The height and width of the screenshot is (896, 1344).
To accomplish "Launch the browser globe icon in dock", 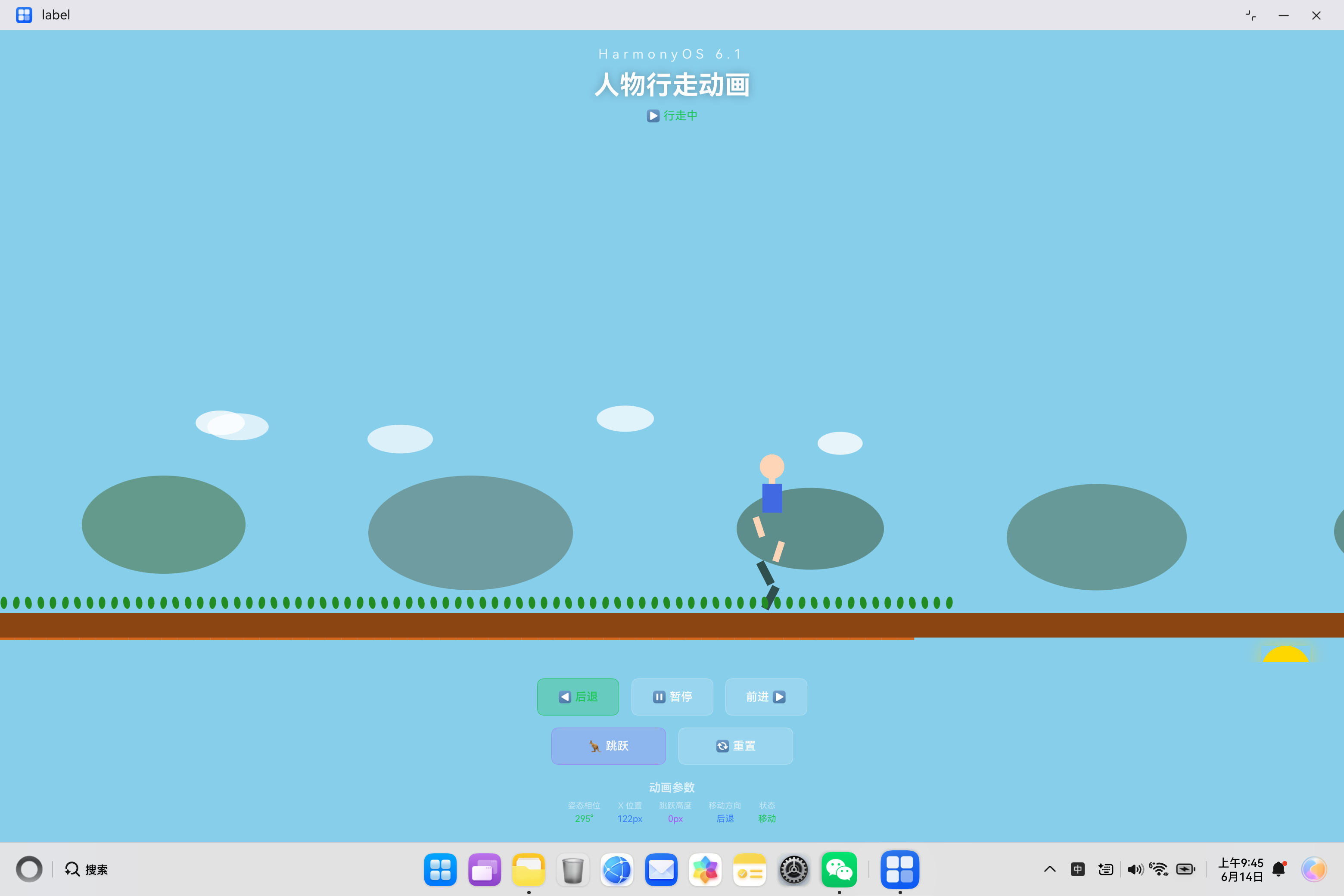I will click(617, 869).
